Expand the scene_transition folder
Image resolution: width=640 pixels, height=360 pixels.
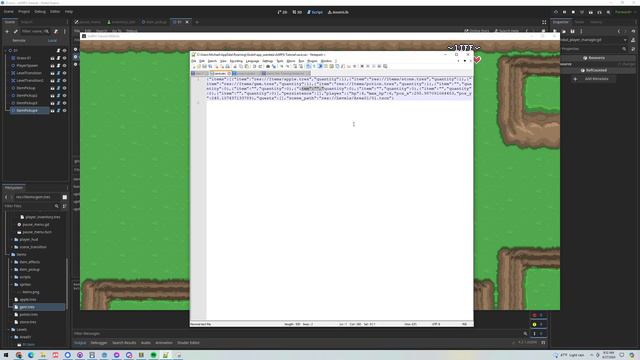(x=12, y=247)
